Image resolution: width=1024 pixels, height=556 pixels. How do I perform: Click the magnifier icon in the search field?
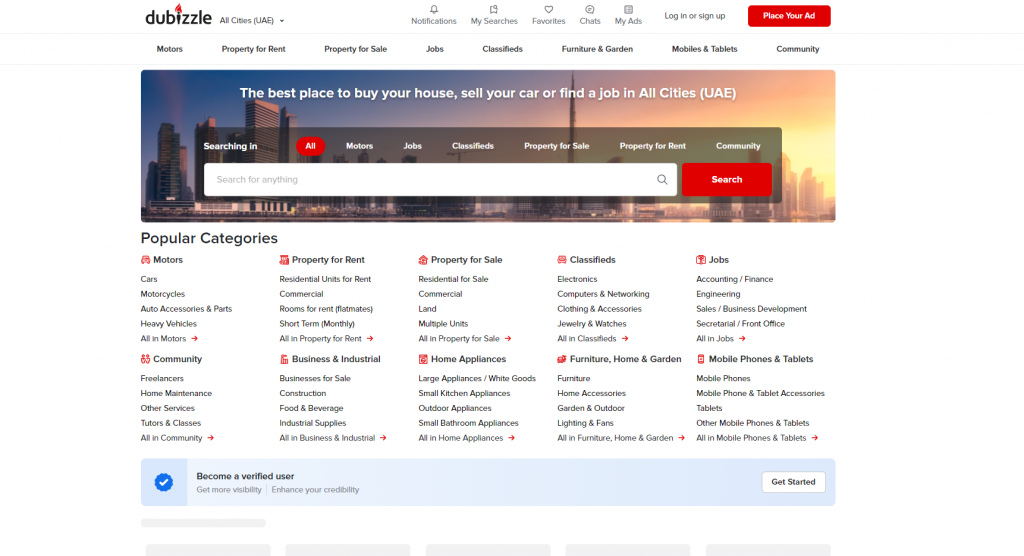[x=662, y=180]
